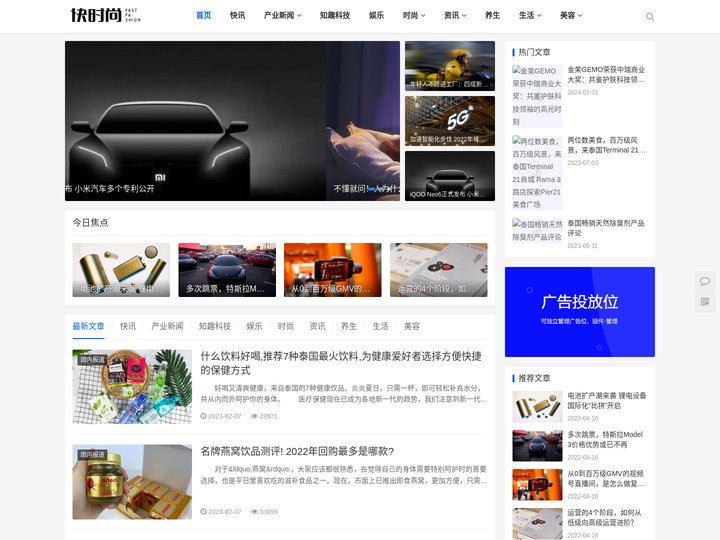Open hot article 金莱GEMO荣获中瑞商业大奖
The height and width of the screenshot is (540, 720).
tap(606, 74)
